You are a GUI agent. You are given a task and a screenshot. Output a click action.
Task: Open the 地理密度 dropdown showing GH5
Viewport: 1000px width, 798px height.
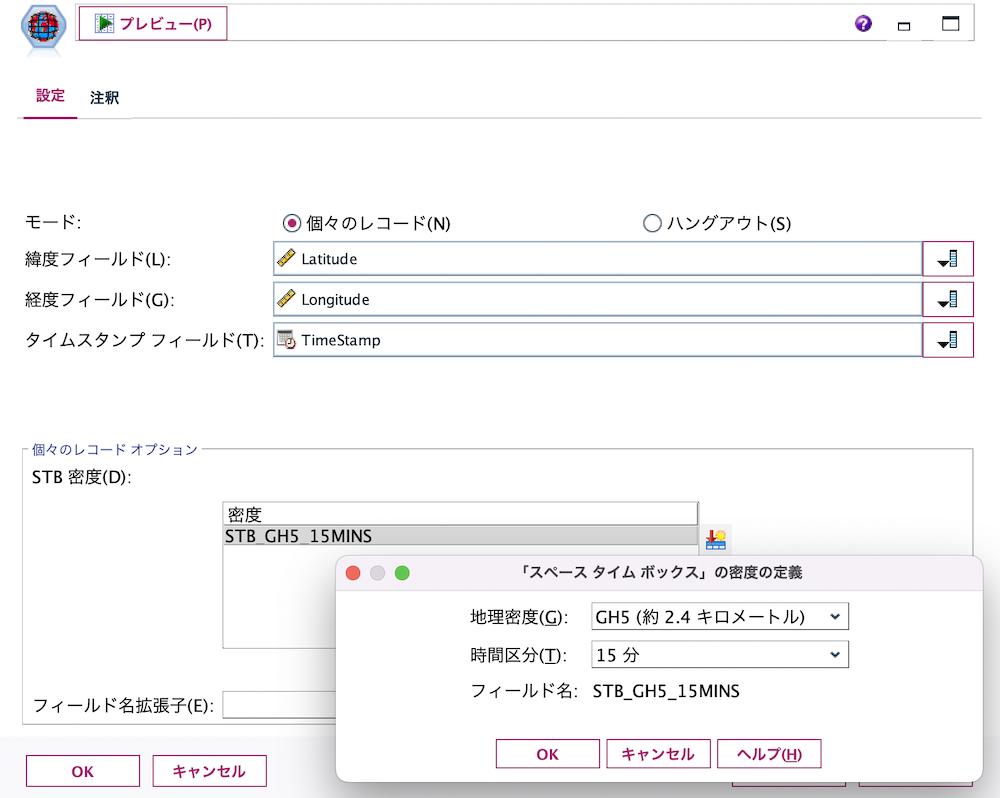[719, 616]
